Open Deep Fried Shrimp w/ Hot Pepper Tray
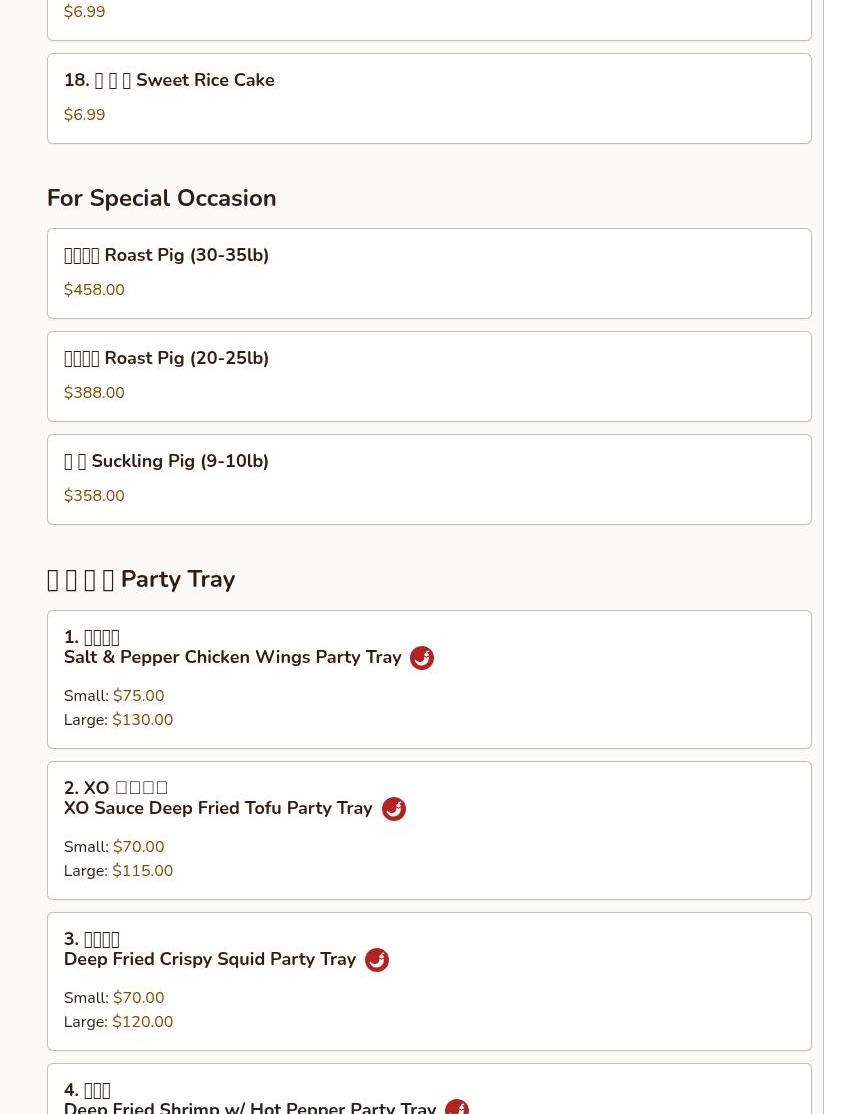 point(429,1089)
